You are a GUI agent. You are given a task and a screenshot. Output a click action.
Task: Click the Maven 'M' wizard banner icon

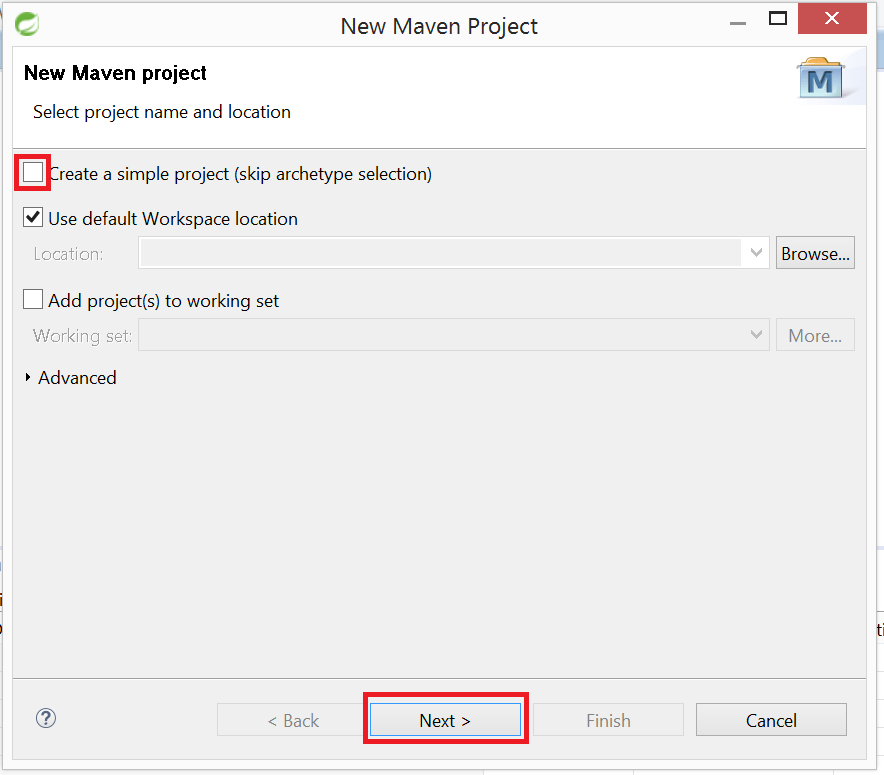820,79
